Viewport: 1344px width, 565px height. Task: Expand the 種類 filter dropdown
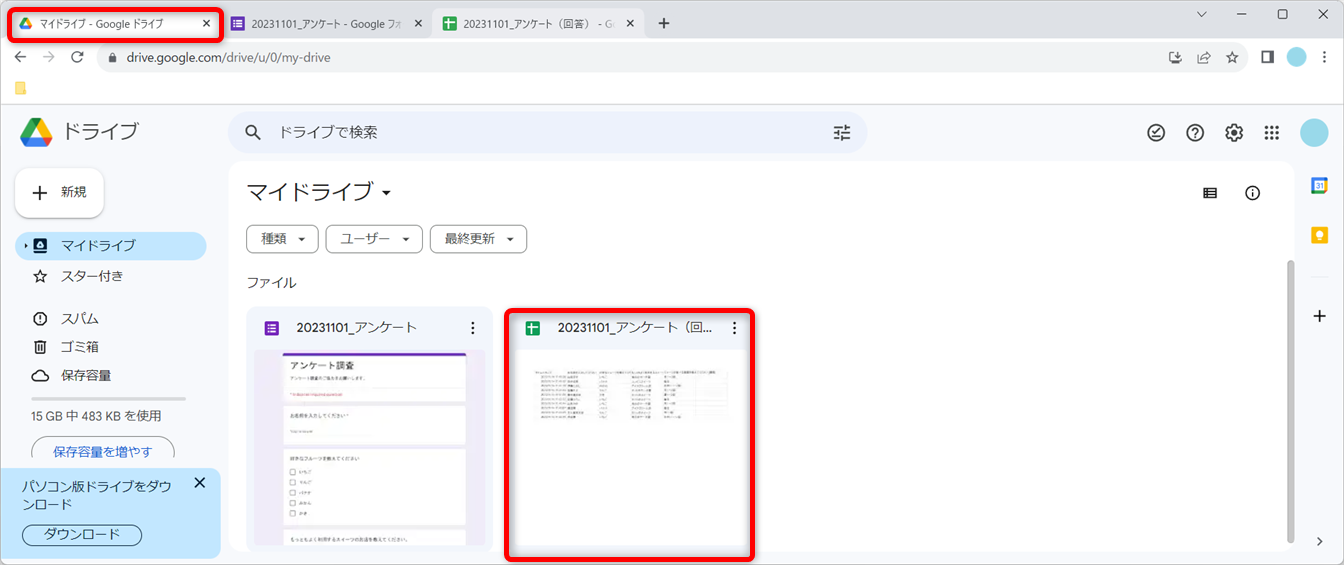click(x=282, y=239)
